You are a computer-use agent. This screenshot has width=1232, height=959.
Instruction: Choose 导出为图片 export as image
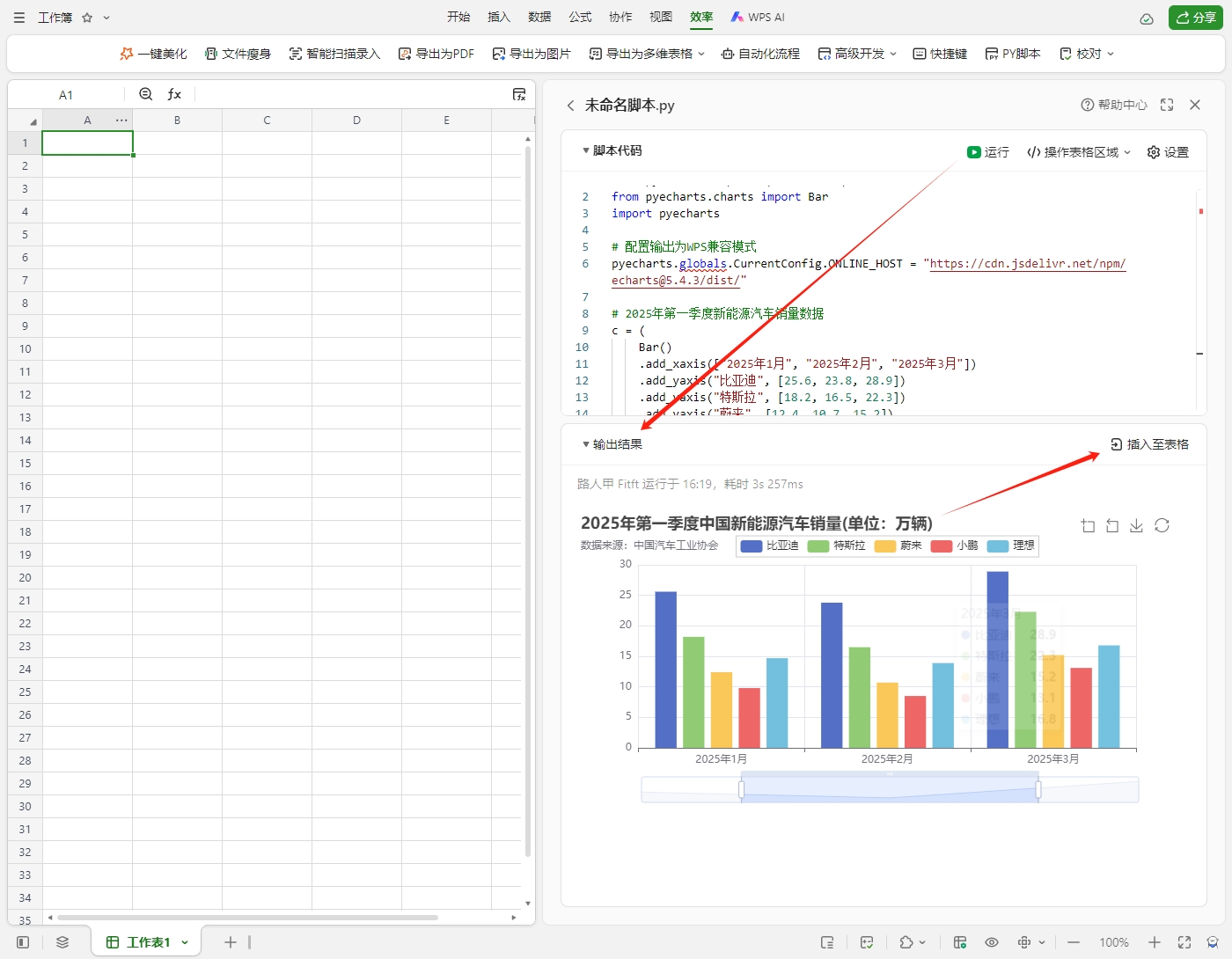[x=532, y=54]
